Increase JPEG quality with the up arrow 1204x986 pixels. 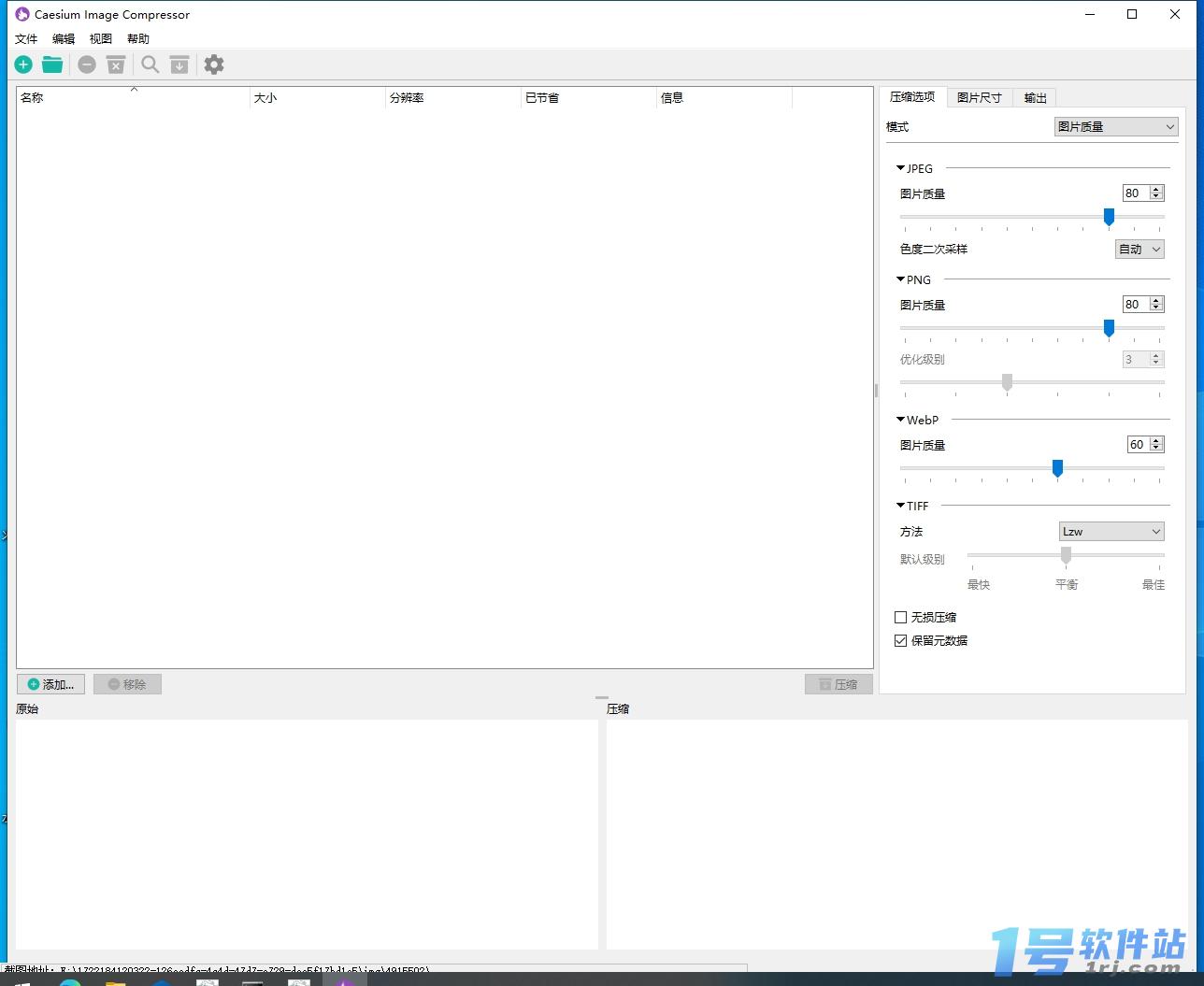pyautogui.click(x=1156, y=190)
